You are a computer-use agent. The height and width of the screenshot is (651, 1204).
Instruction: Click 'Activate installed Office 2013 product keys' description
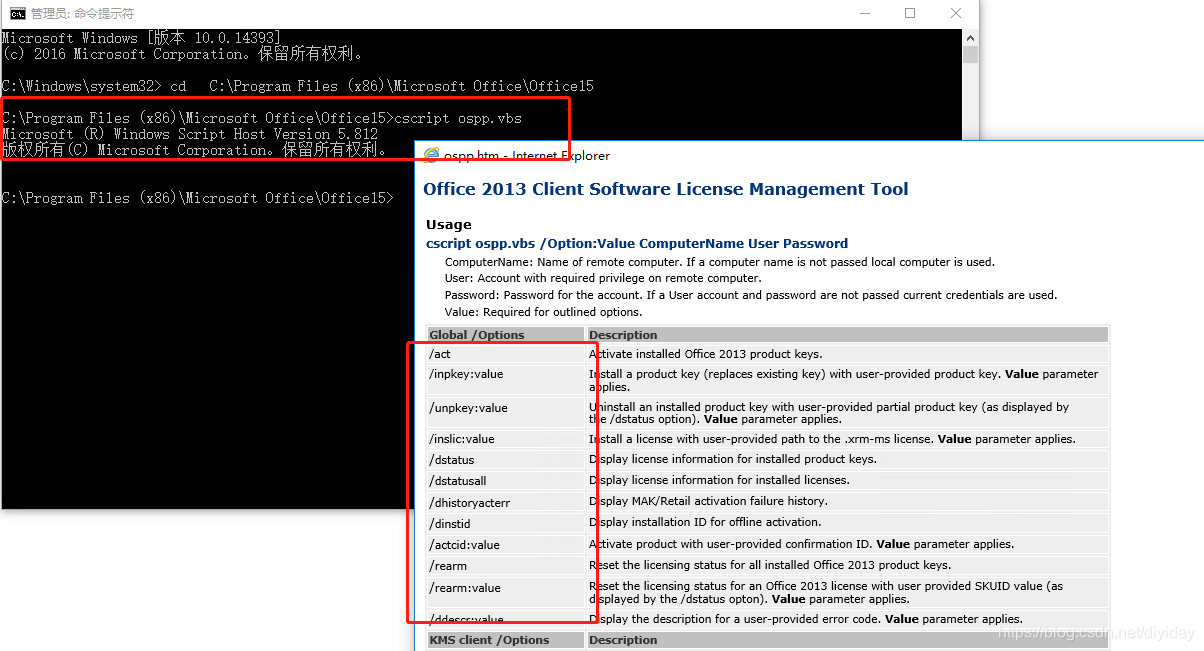tap(847, 354)
